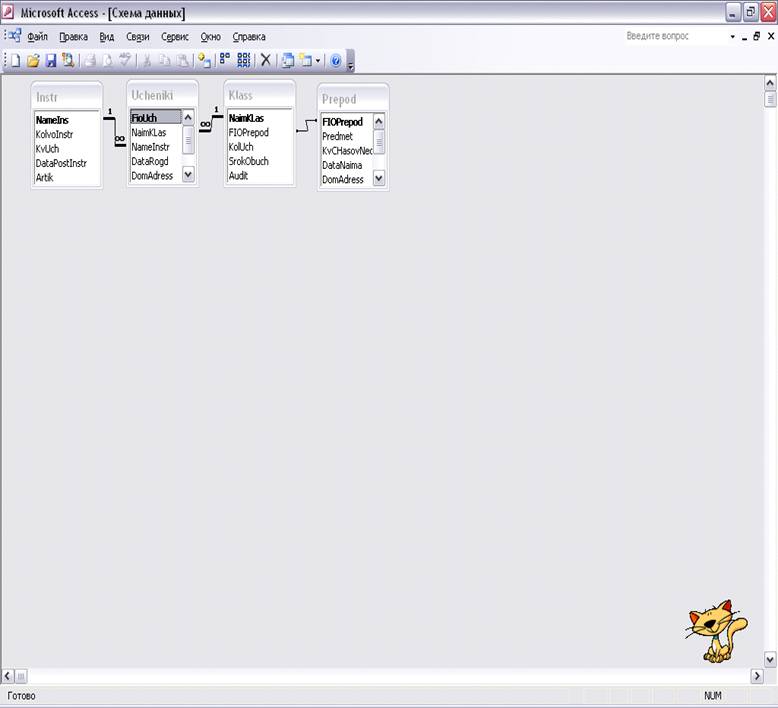Screen dimensions: 778x708
Task: Click the Database Window toolbar icon
Action: (x=288, y=61)
